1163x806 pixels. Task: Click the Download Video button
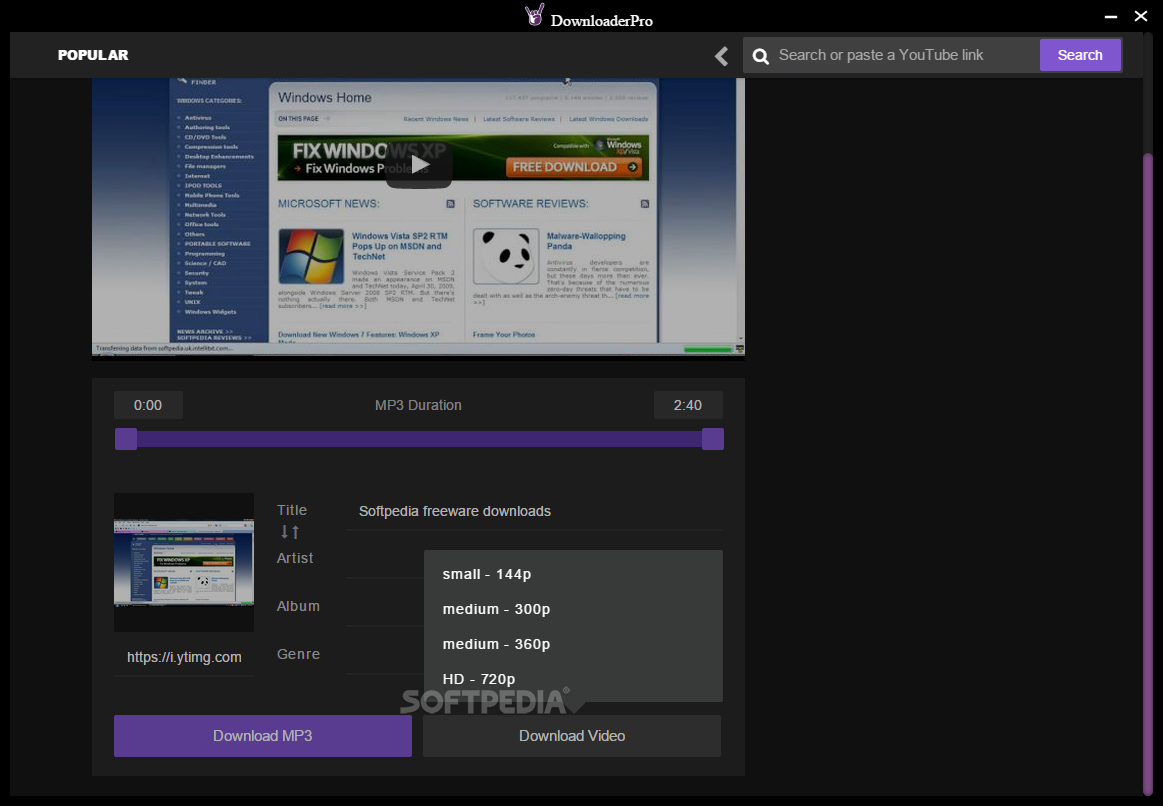(572, 736)
